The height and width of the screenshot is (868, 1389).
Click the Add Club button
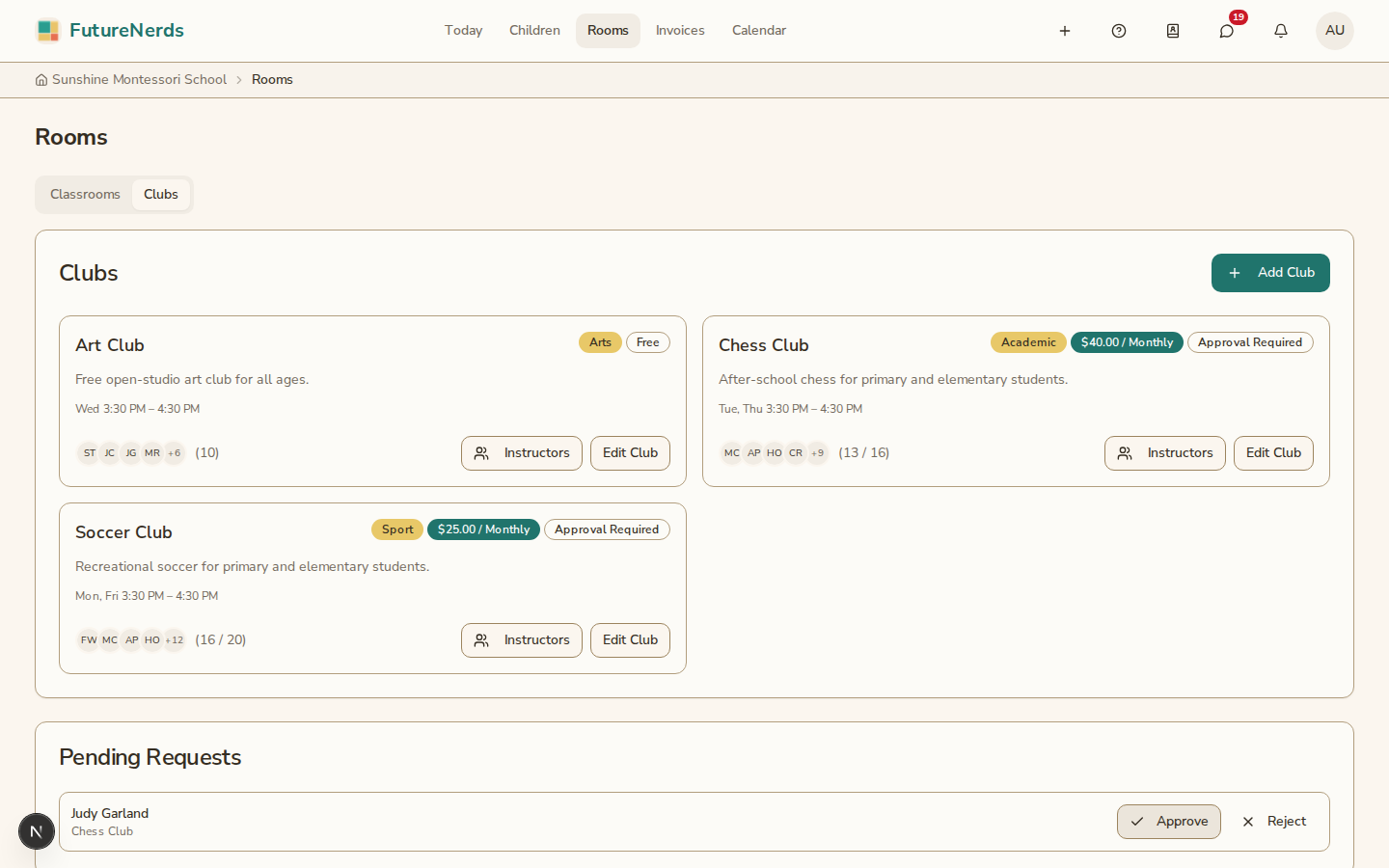1270,273
